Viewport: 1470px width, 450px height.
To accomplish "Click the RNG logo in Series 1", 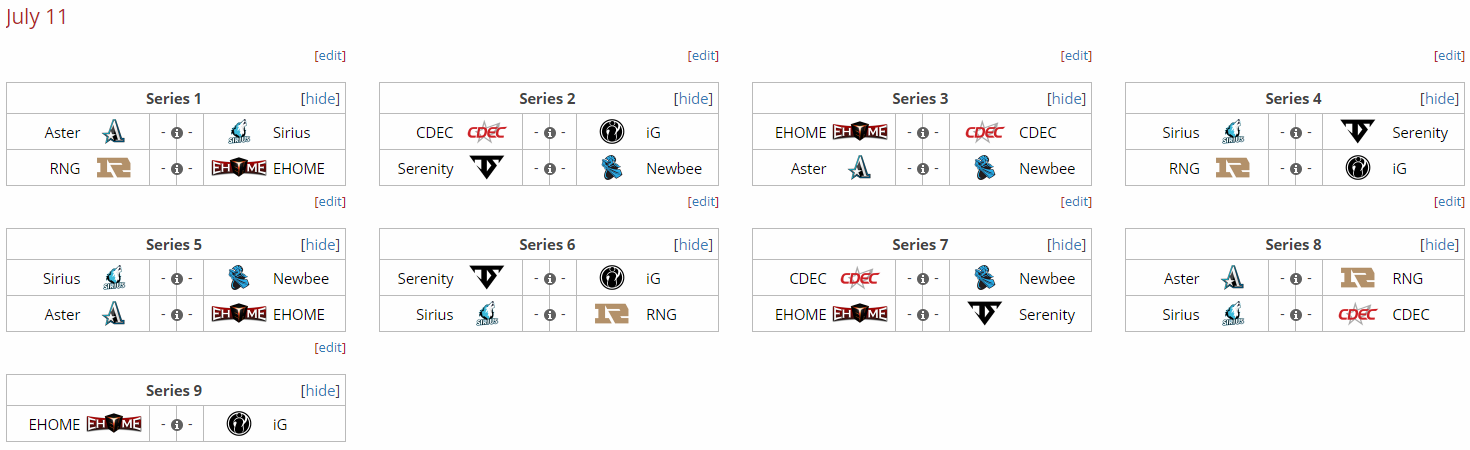I will [x=114, y=168].
